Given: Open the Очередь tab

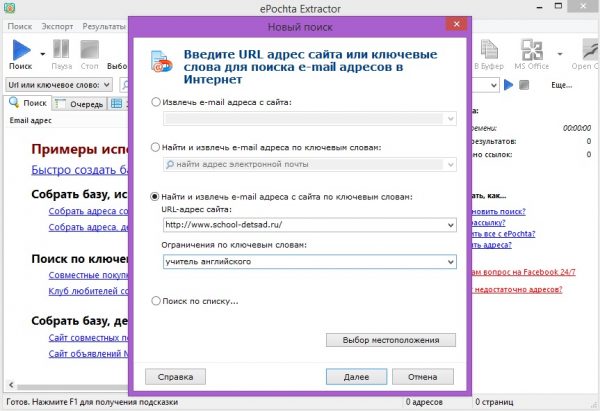Looking at the screenshot, I should (80, 104).
